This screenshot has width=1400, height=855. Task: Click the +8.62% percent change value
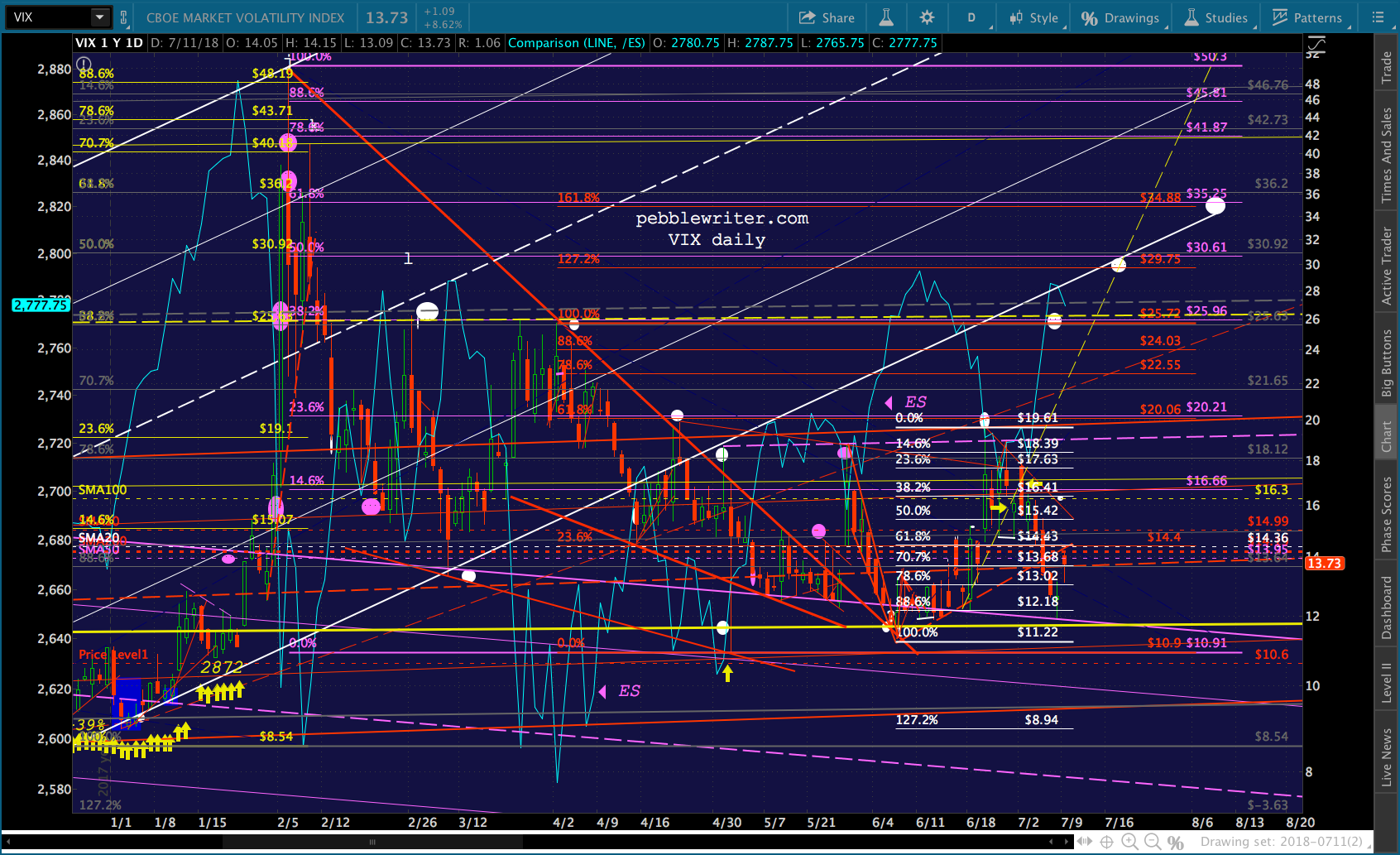click(443, 25)
